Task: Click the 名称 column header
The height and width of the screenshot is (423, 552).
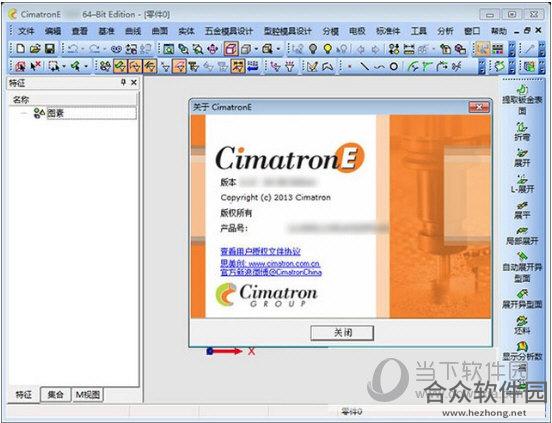Action: (73, 100)
